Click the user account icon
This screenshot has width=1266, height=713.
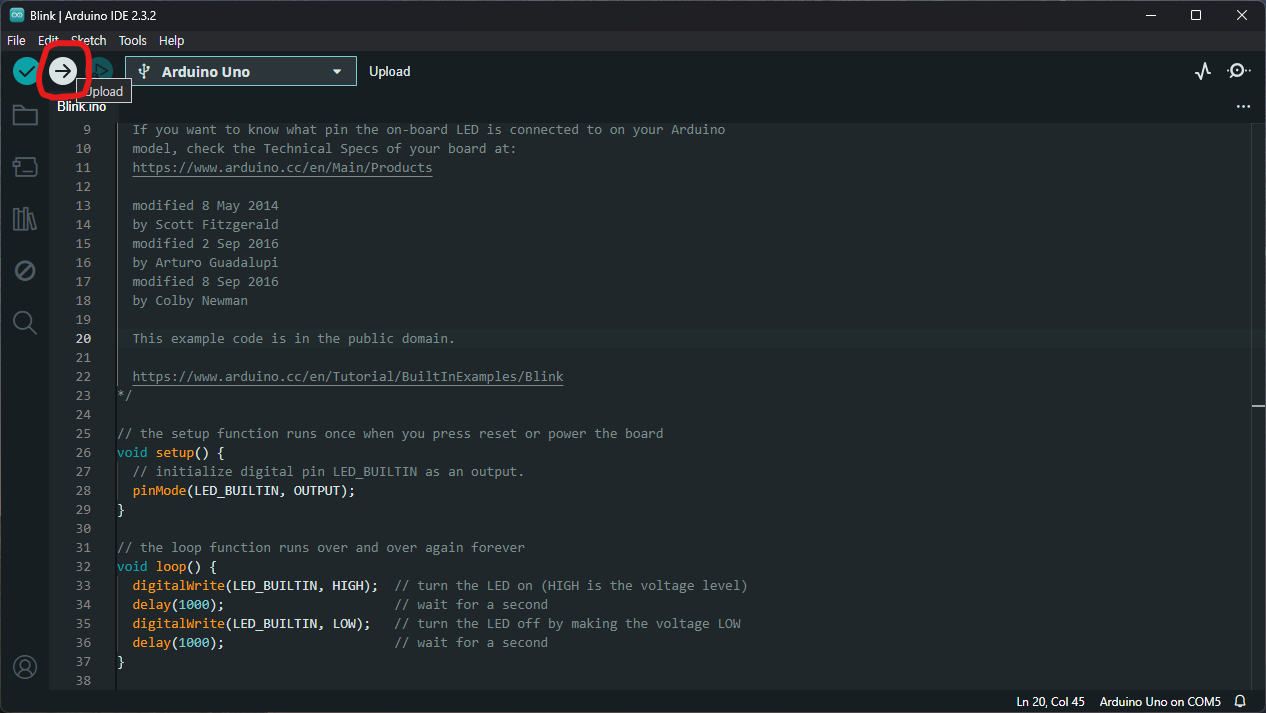coord(25,667)
